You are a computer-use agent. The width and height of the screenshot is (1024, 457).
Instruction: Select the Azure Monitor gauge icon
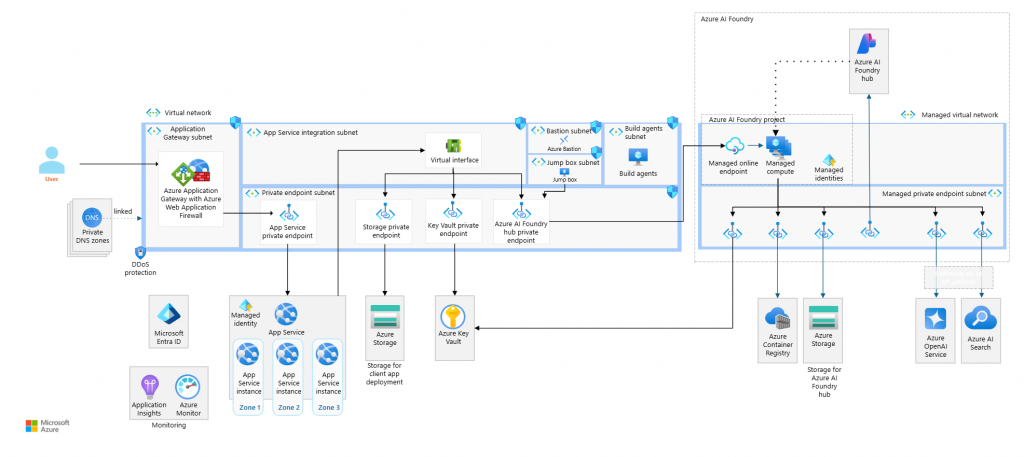pos(188,386)
